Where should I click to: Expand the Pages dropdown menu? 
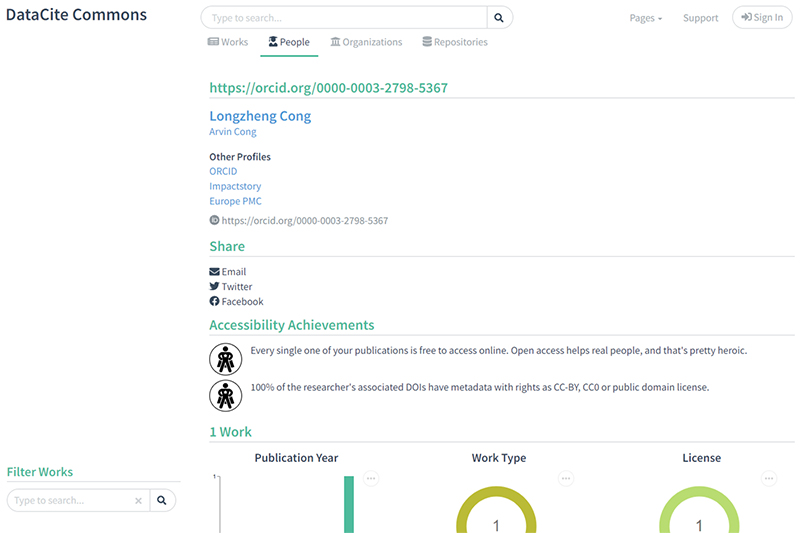point(645,18)
